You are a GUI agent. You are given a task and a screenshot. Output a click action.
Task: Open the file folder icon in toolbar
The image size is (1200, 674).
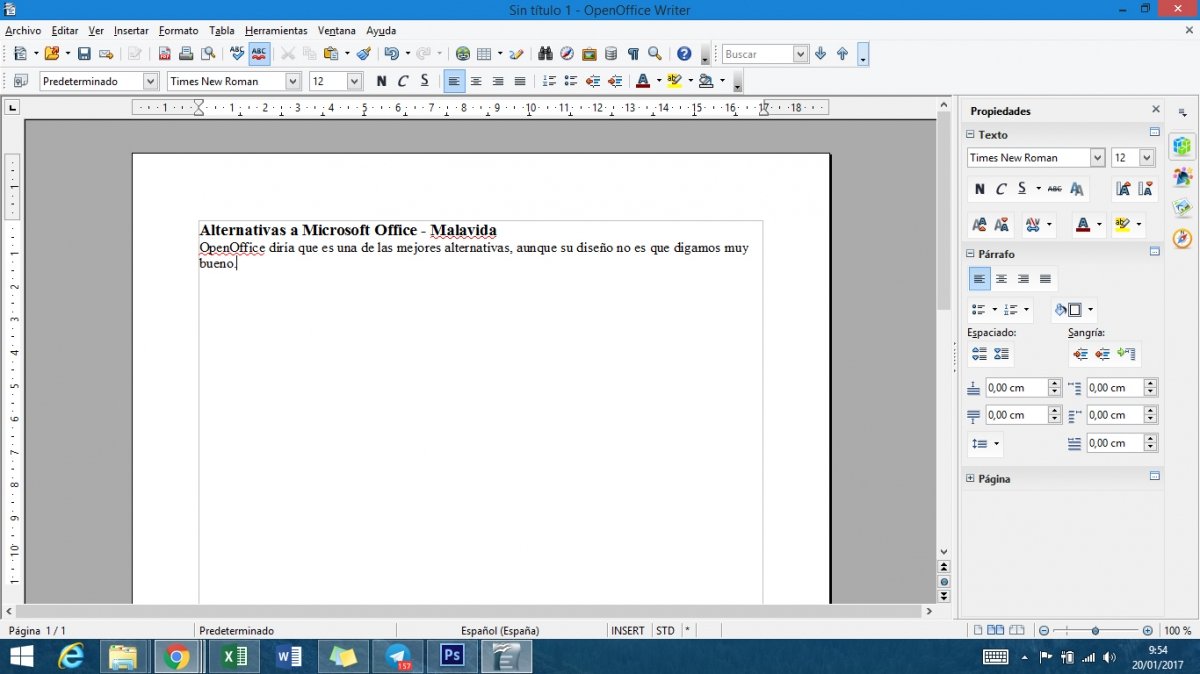[x=51, y=54]
